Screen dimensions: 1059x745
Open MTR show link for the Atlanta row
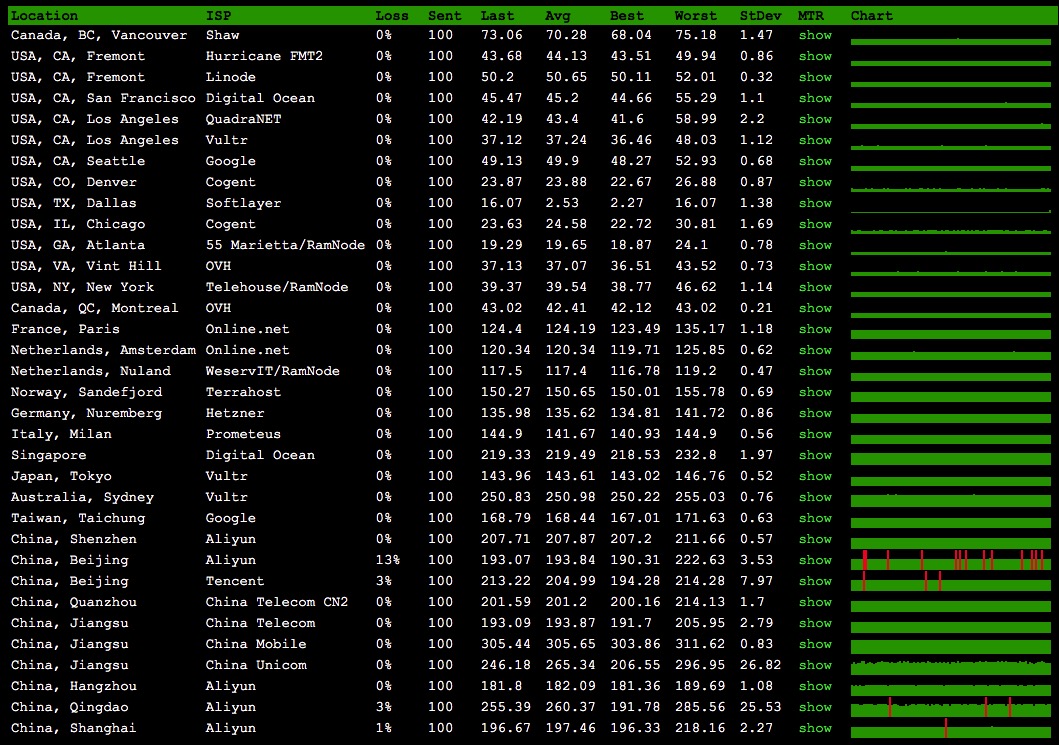tap(815, 245)
